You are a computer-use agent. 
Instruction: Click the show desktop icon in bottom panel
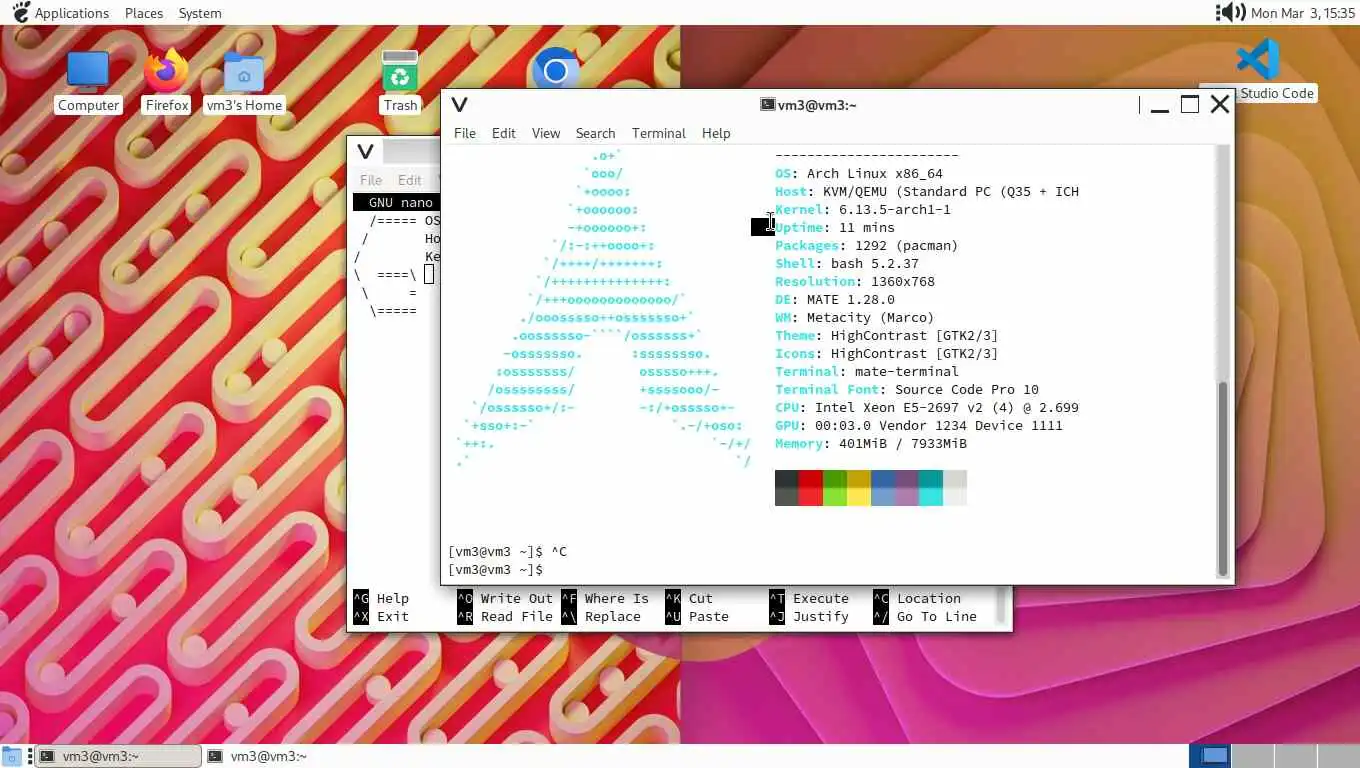(x=11, y=756)
